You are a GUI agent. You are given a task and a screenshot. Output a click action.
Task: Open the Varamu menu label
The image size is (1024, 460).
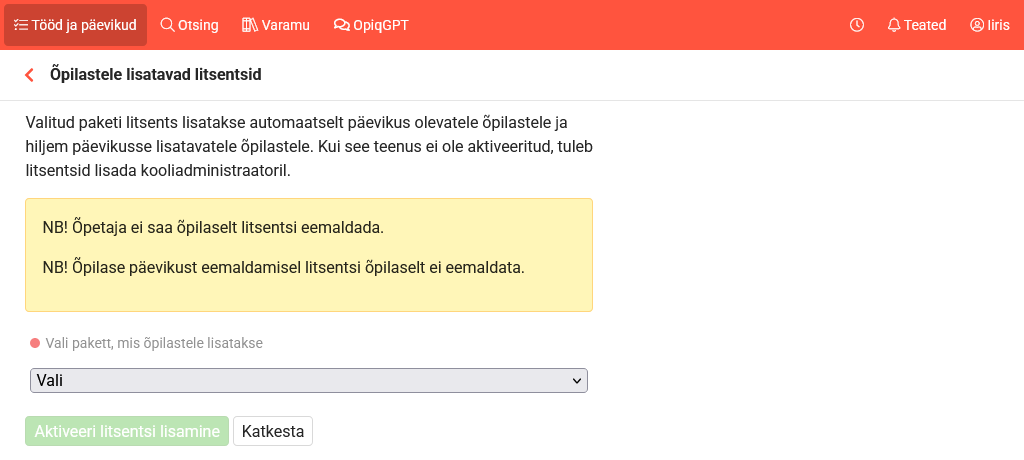286,25
